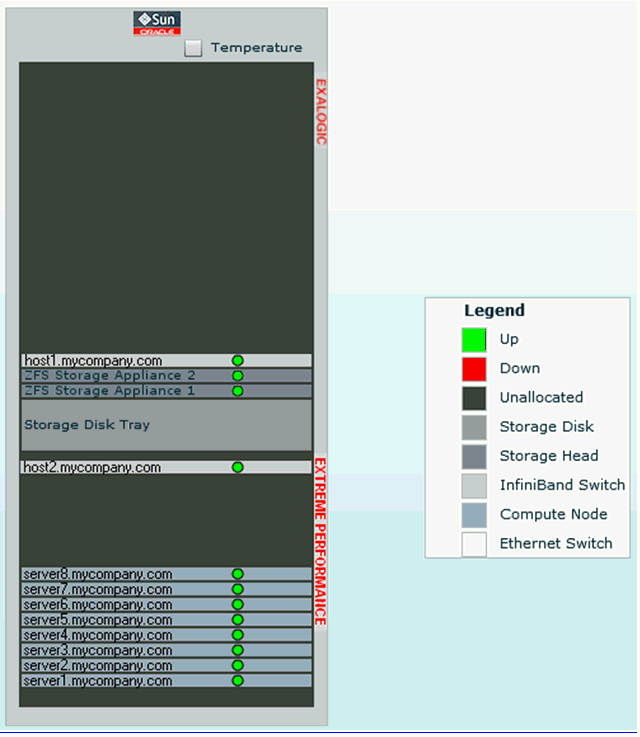Image resolution: width=640 pixels, height=737 pixels.
Task: Click ZFS Storage Appliance 2 status dot
Action: [x=238, y=376]
